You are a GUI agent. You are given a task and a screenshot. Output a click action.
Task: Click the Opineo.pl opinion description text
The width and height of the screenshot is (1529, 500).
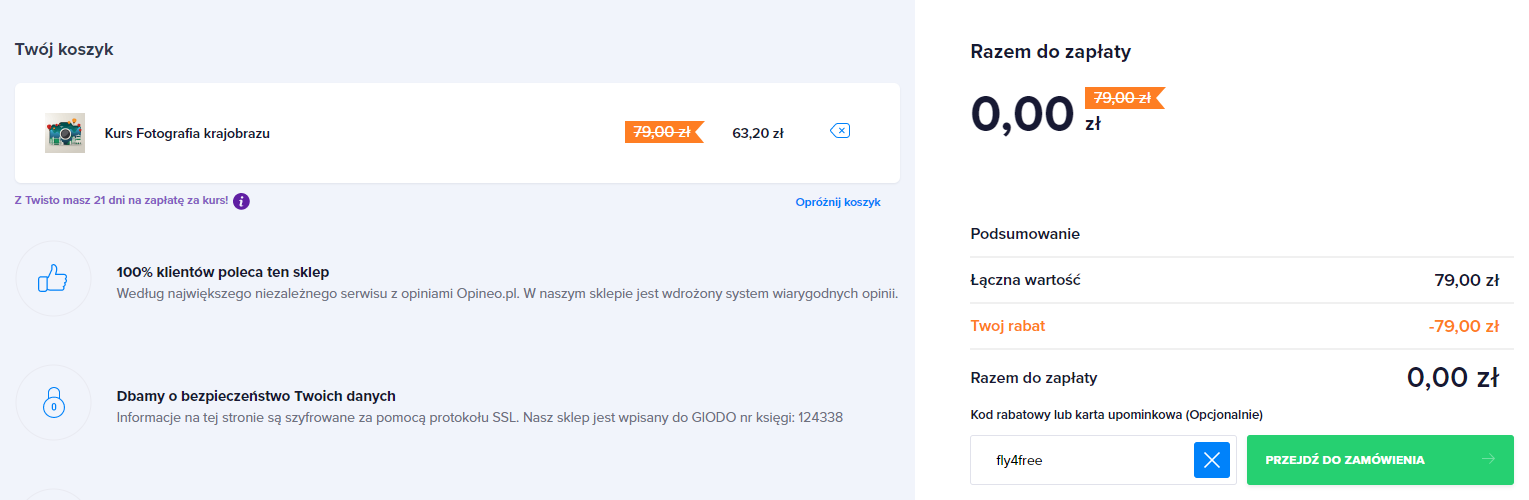[507, 294]
